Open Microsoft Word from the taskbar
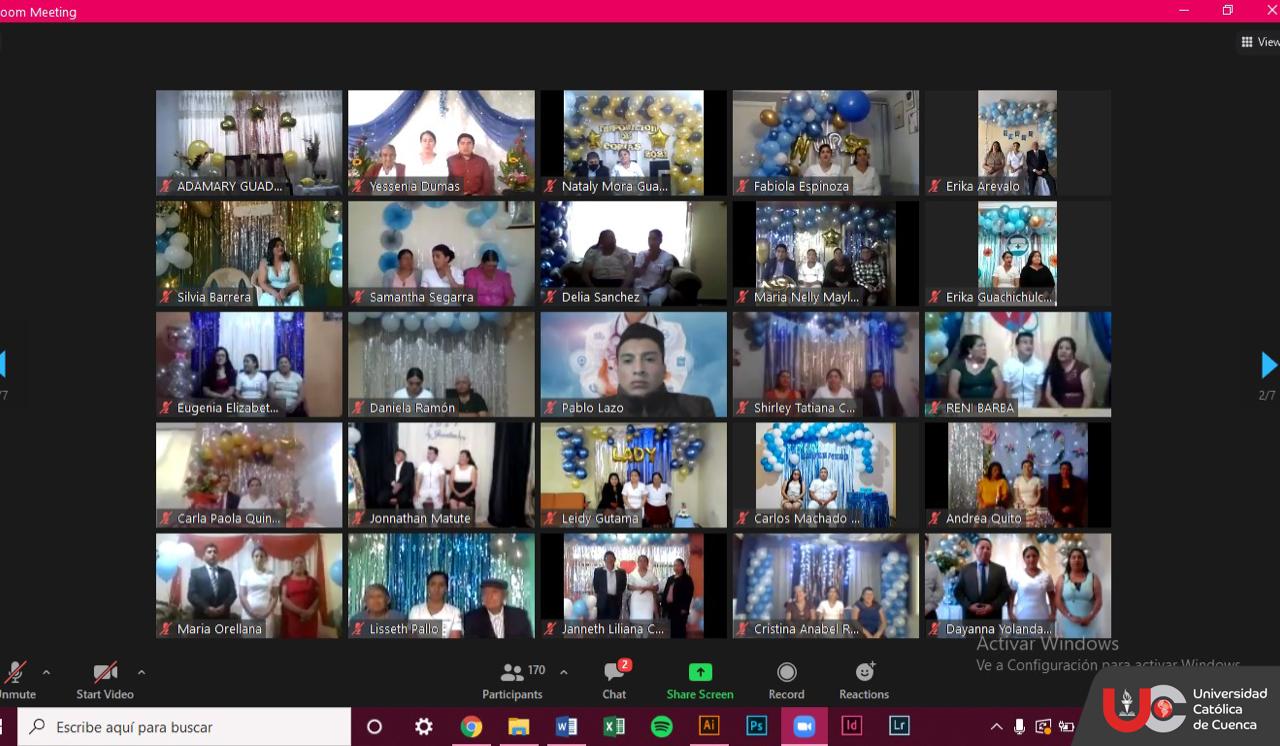1280x746 pixels. pyautogui.click(x=566, y=727)
